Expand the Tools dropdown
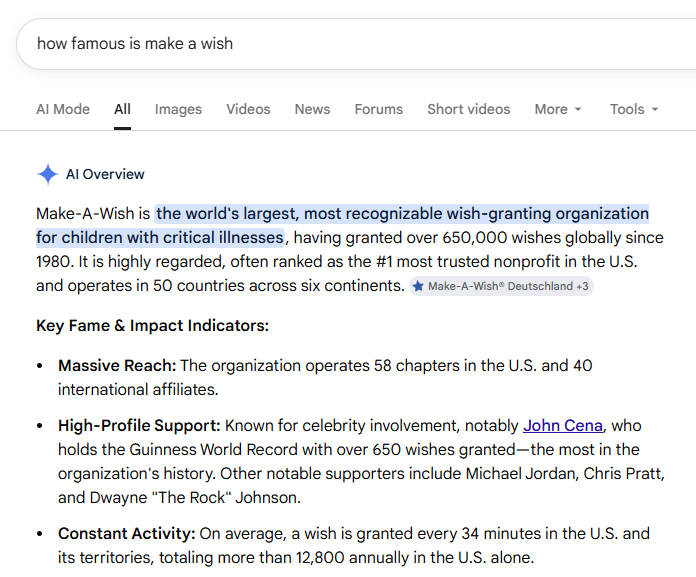 634,109
